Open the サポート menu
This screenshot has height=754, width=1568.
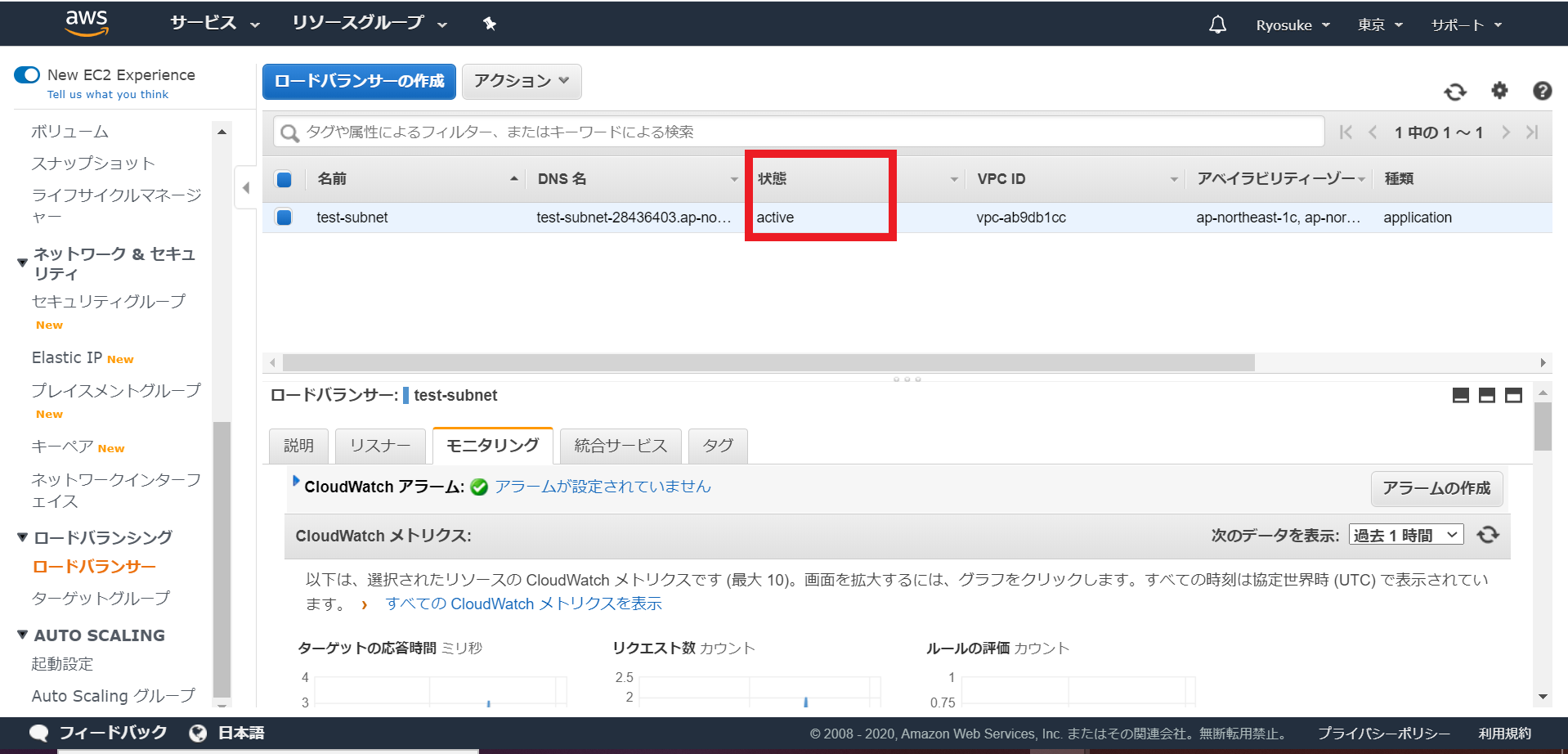[1467, 25]
